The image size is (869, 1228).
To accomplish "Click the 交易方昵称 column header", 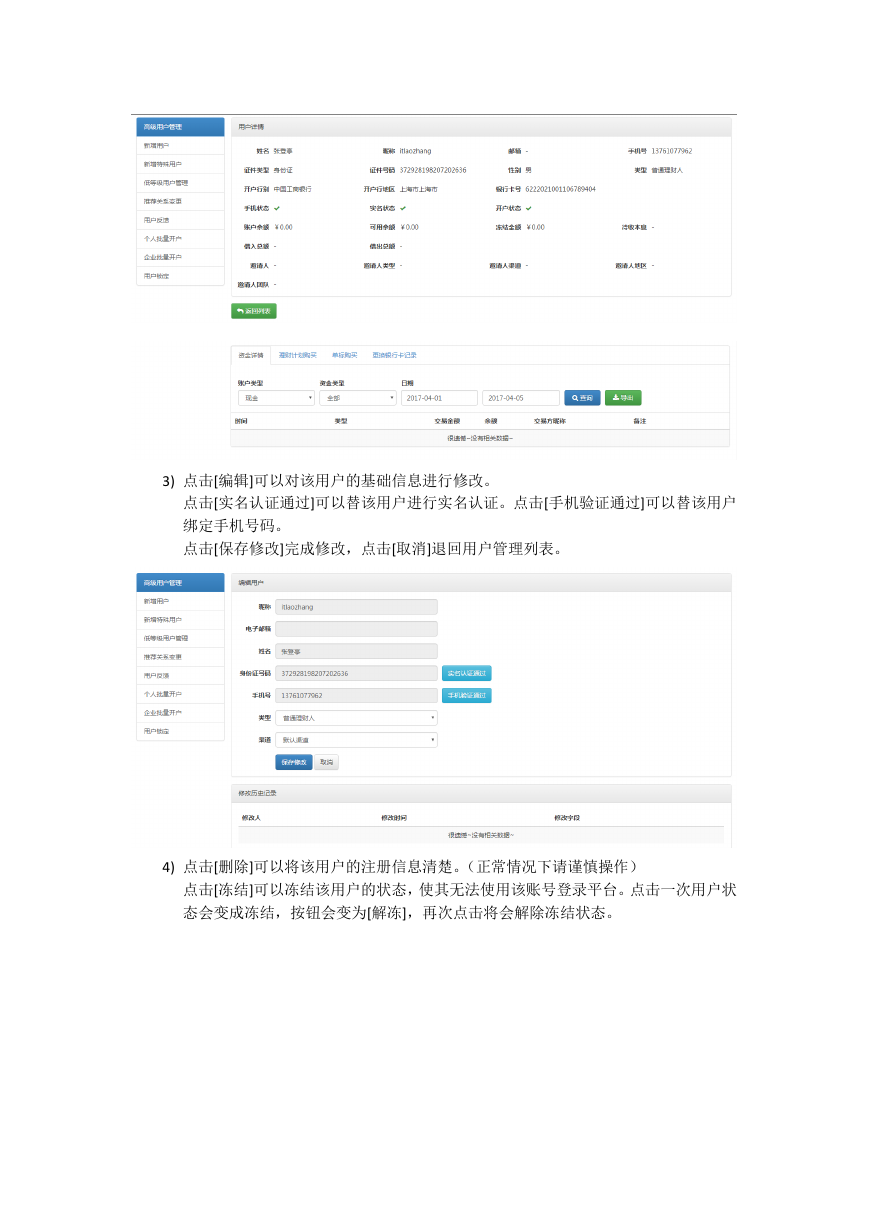I will (x=550, y=421).
